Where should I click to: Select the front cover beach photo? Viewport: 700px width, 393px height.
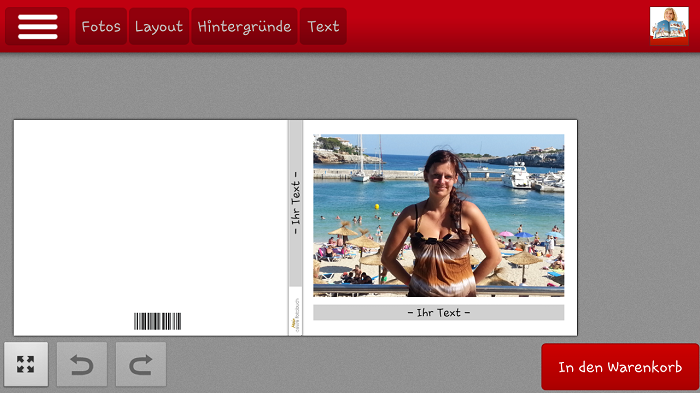pos(438,215)
